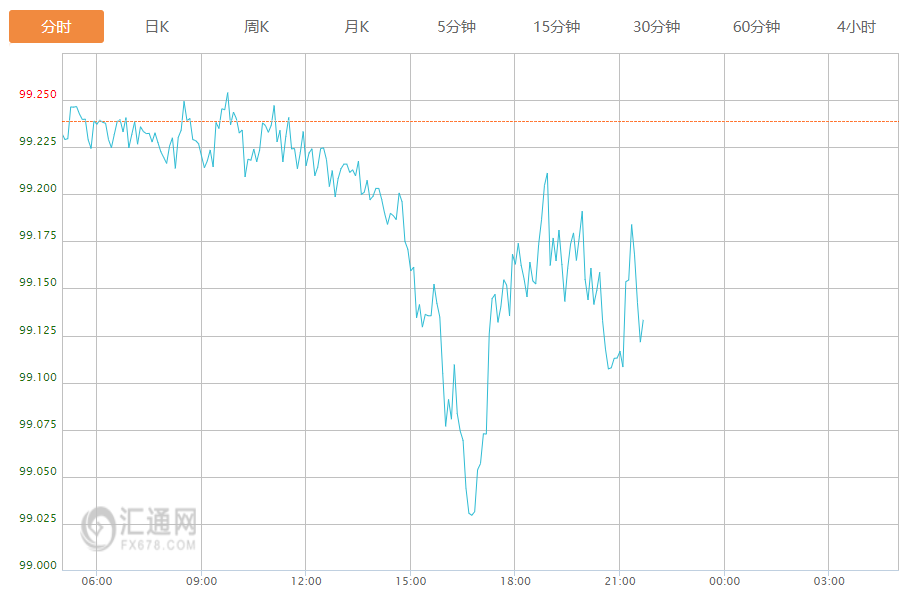The height and width of the screenshot is (589, 905).
Task: Click the 汇通网 watermark logo icon
Action: coord(99,526)
